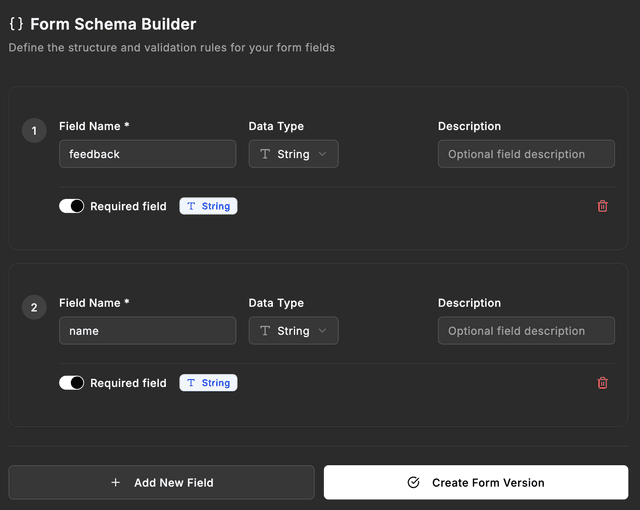The image size is (640, 510).
Task: Toggle Required field switch for name
Action: pyautogui.click(x=71, y=383)
